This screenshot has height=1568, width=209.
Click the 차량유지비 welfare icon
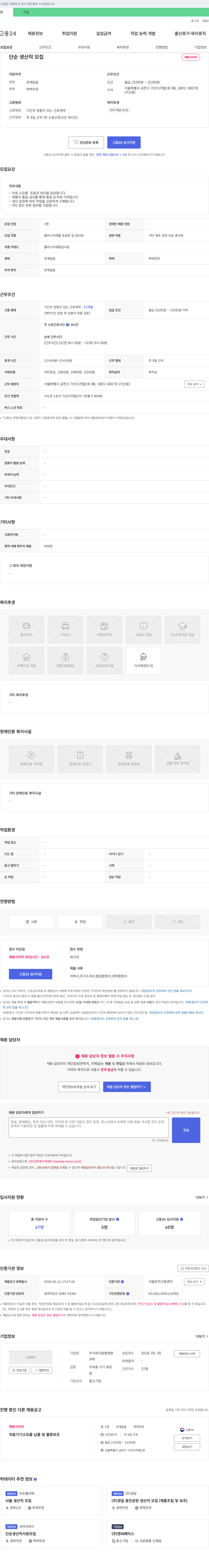point(104,629)
